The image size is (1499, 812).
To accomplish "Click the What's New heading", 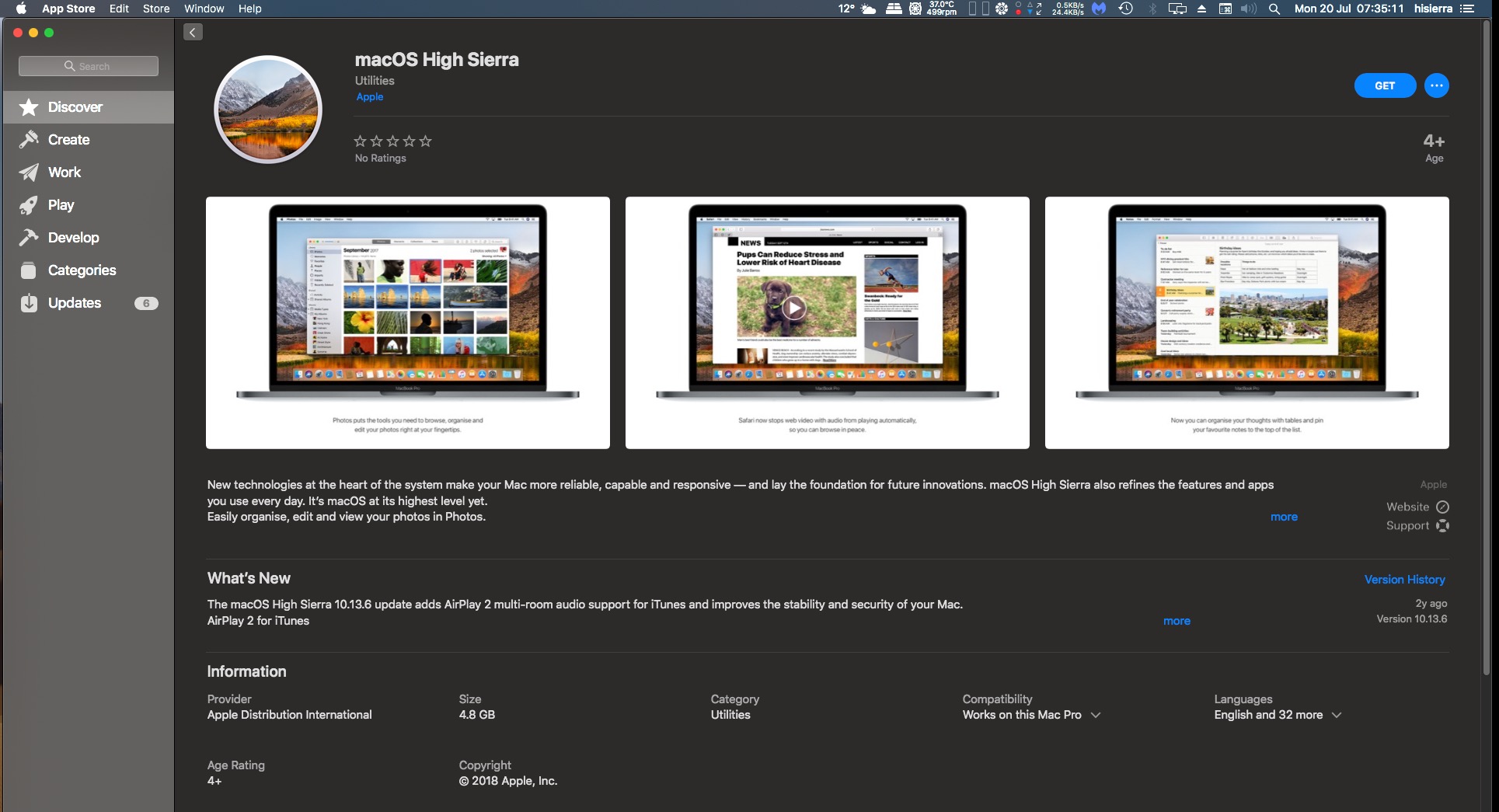I will point(249,578).
